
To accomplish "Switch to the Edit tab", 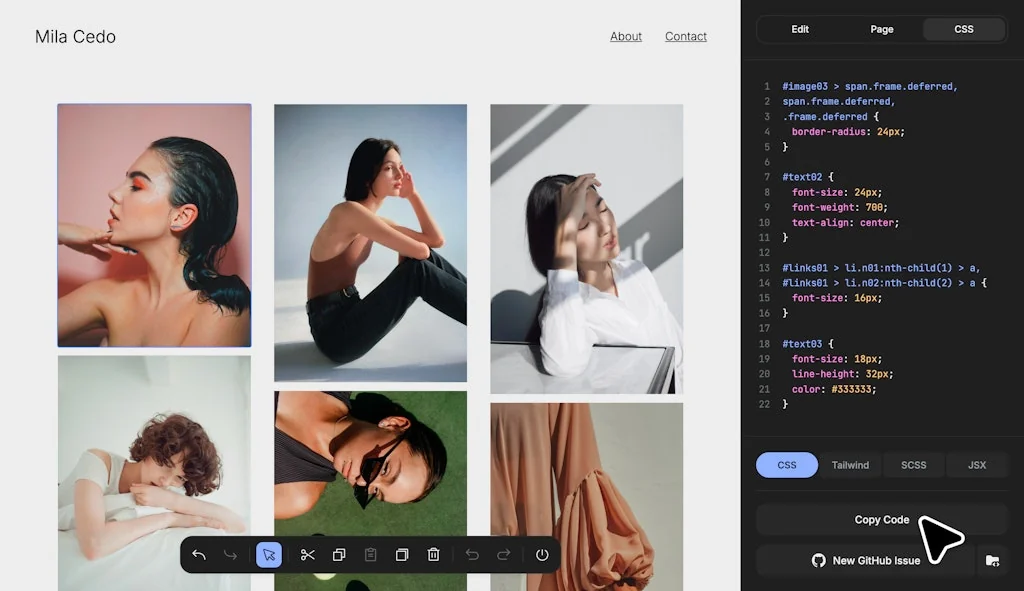I will [x=800, y=29].
